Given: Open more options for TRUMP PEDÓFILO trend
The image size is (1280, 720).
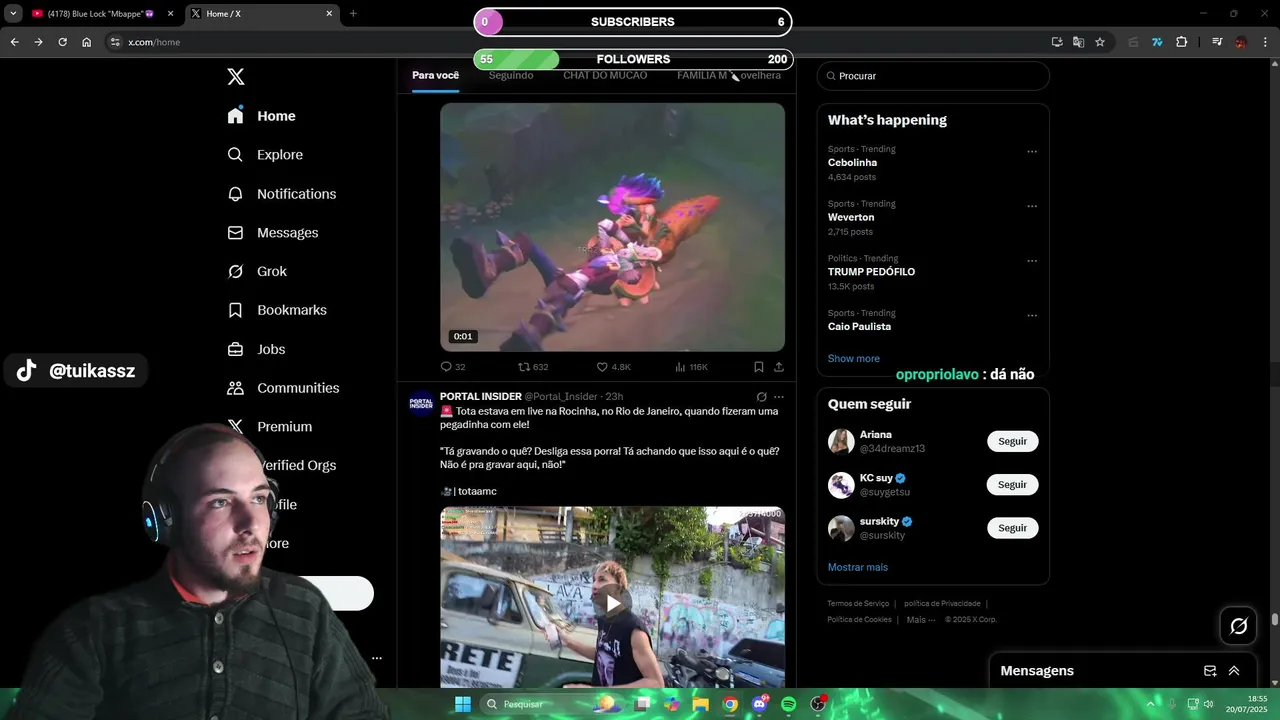Looking at the screenshot, I should pyautogui.click(x=1032, y=261).
